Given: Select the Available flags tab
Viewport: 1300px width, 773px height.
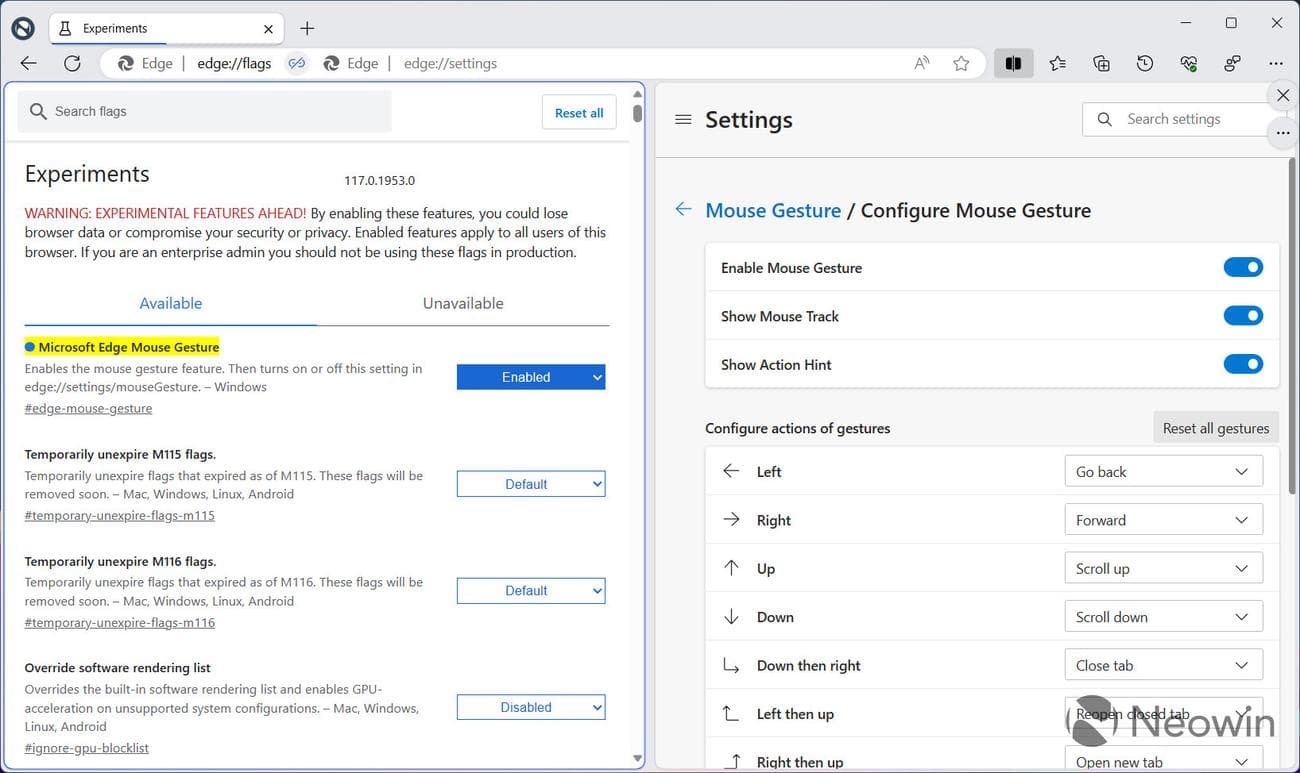Looking at the screenshot, I should pyautogui.click(x=171, y=304).
